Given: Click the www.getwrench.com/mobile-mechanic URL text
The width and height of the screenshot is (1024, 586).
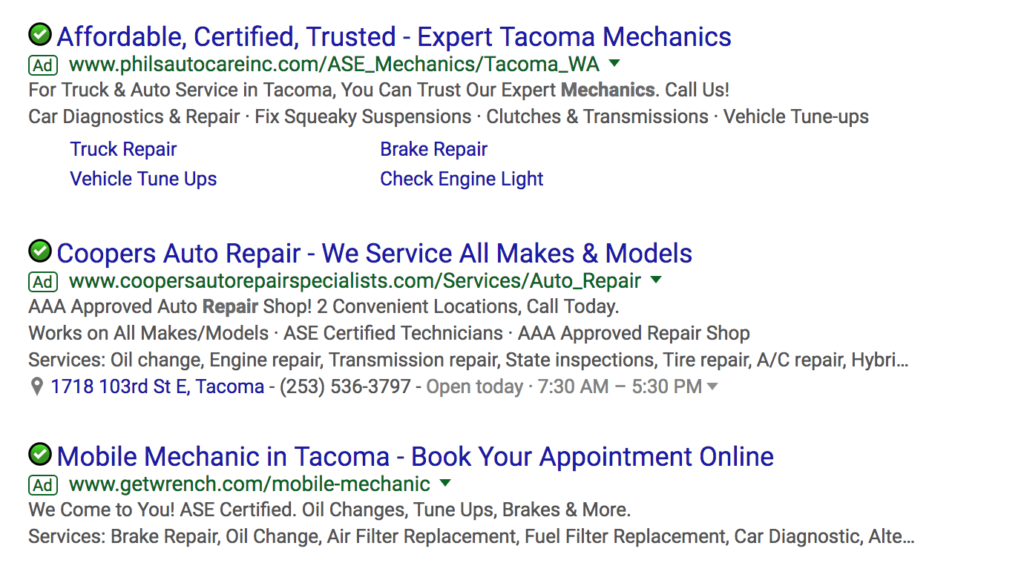Looking at the screenshot, I should 249,484.
